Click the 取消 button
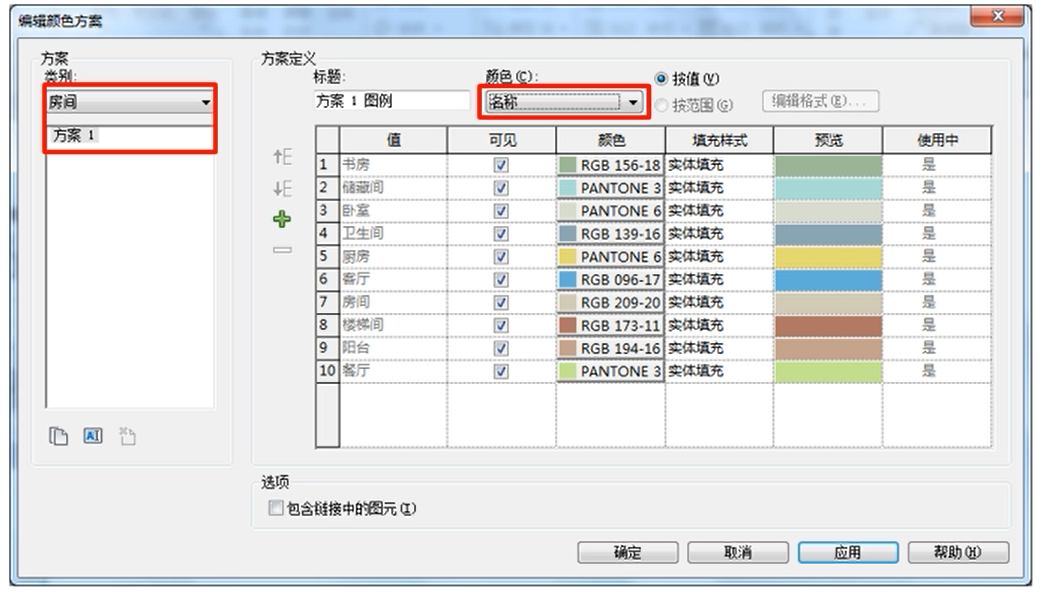1046x599 pixels. pos(736,553)
